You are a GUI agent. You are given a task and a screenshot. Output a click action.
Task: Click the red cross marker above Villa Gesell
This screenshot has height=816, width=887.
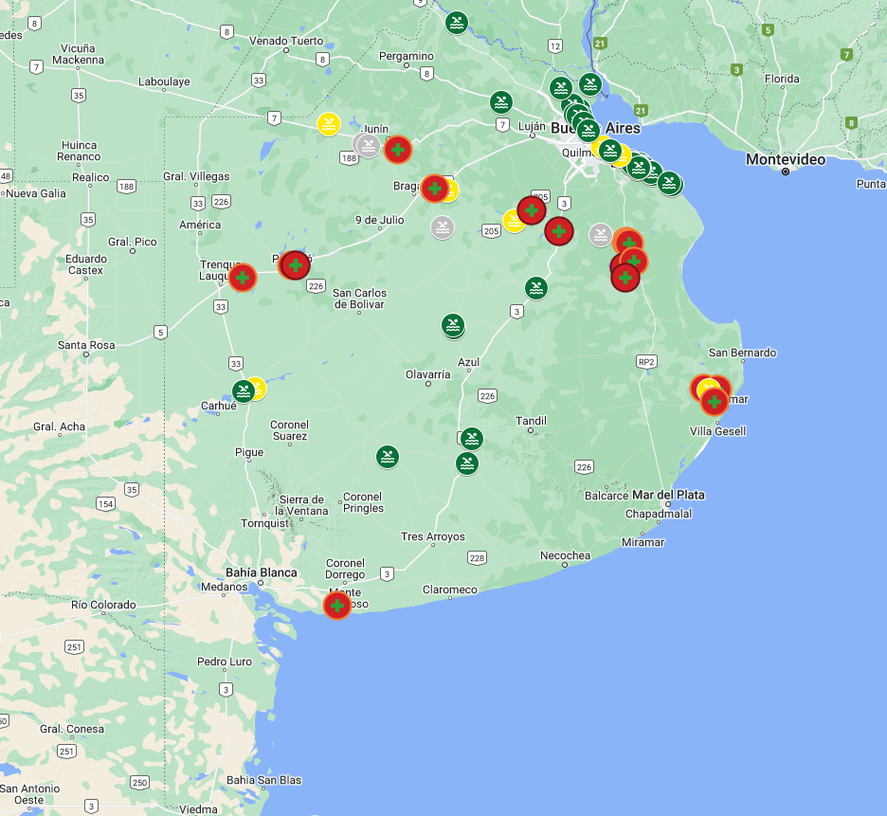tap(714, 402)
